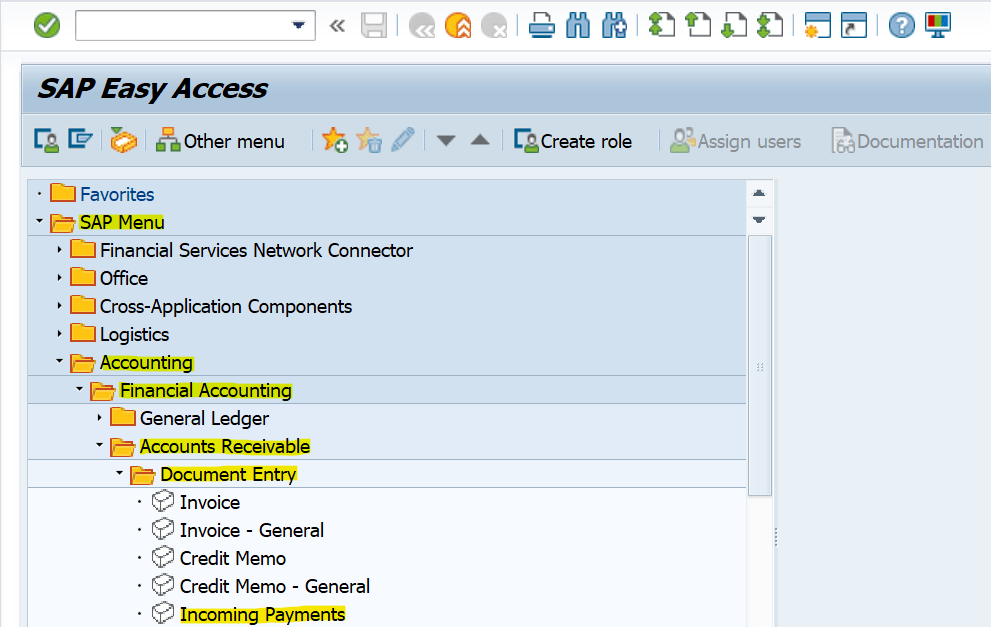
Task: Collapse the SAP Menu node arrow
Action: click(39, 221)
